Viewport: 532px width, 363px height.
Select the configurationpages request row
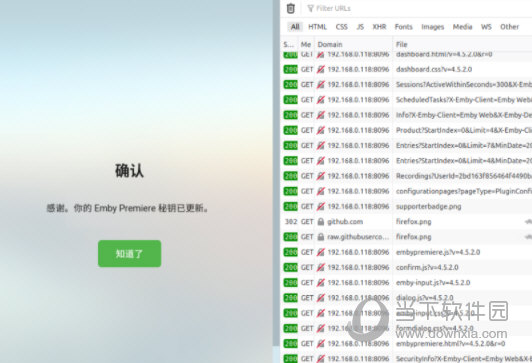click(x=406, y=191)
